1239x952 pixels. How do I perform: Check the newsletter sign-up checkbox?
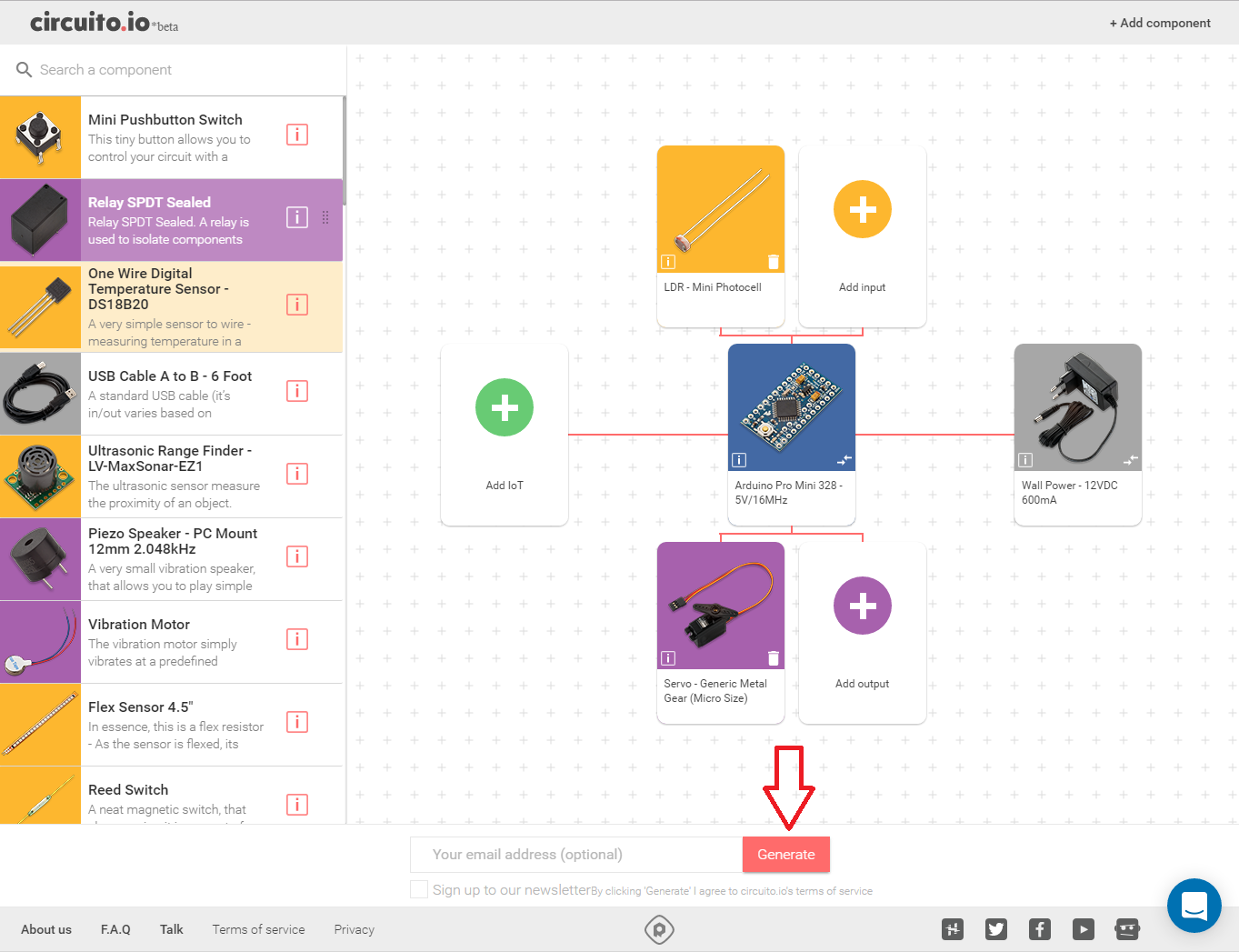419,889
